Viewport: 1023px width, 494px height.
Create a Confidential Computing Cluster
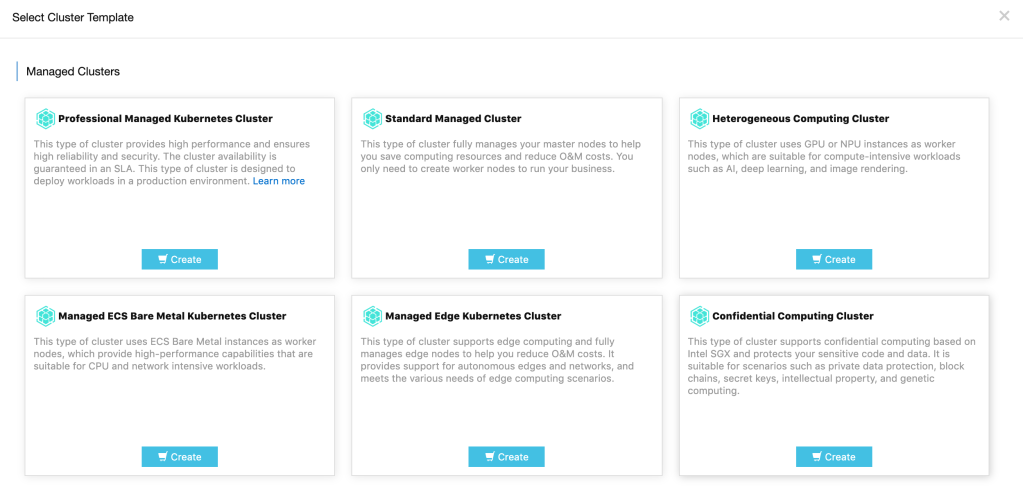coord(833,457)
